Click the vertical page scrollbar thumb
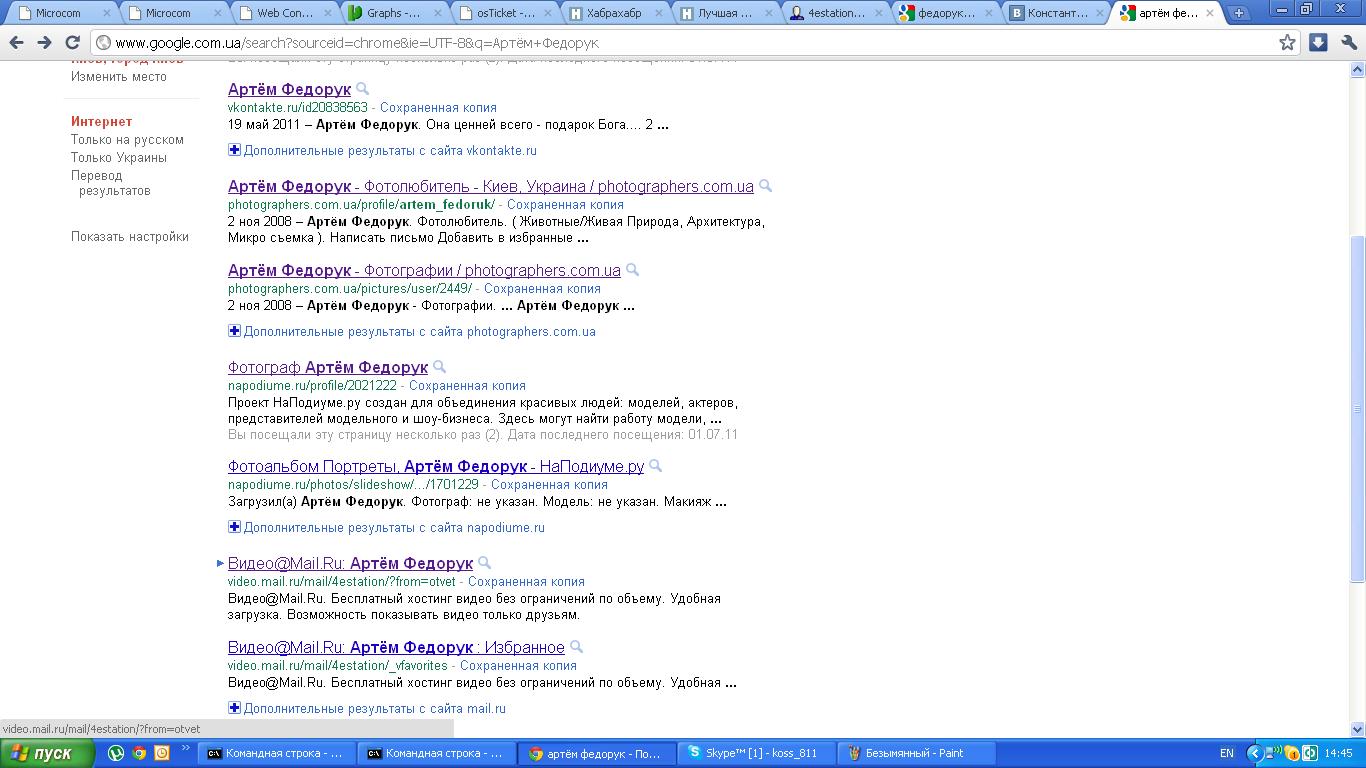The image size is (1366, 768). click(x=1357, y=409)
